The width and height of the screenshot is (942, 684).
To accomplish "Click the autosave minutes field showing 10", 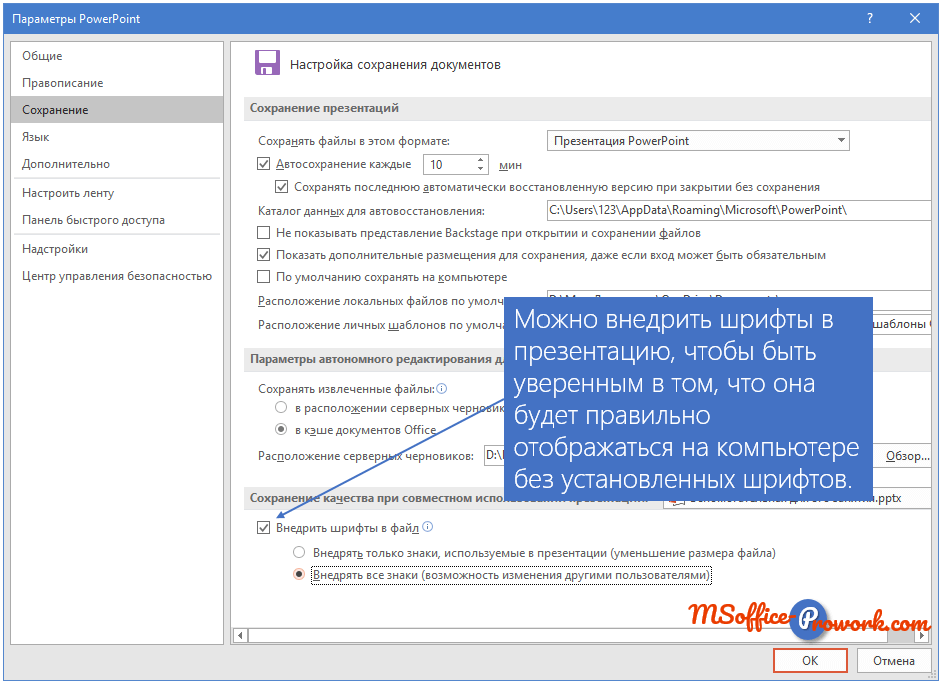I will [451, 165].
